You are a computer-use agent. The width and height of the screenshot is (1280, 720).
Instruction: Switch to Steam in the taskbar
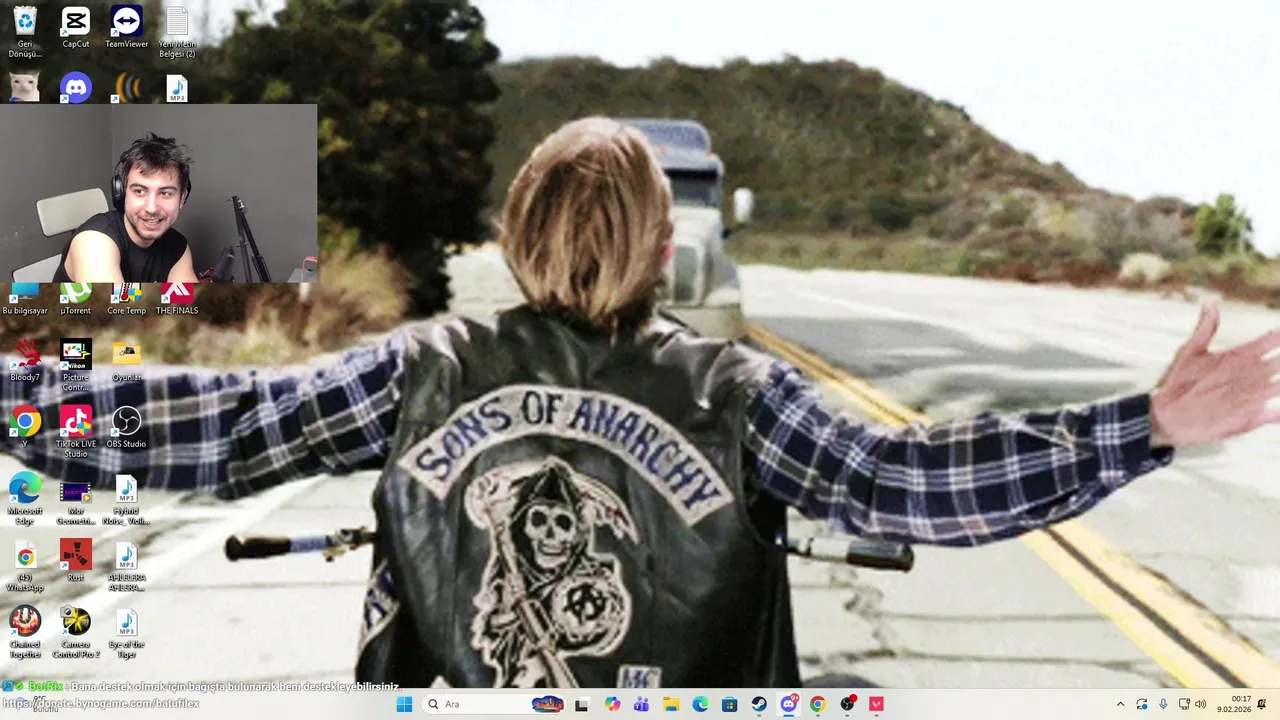point(759,704)
